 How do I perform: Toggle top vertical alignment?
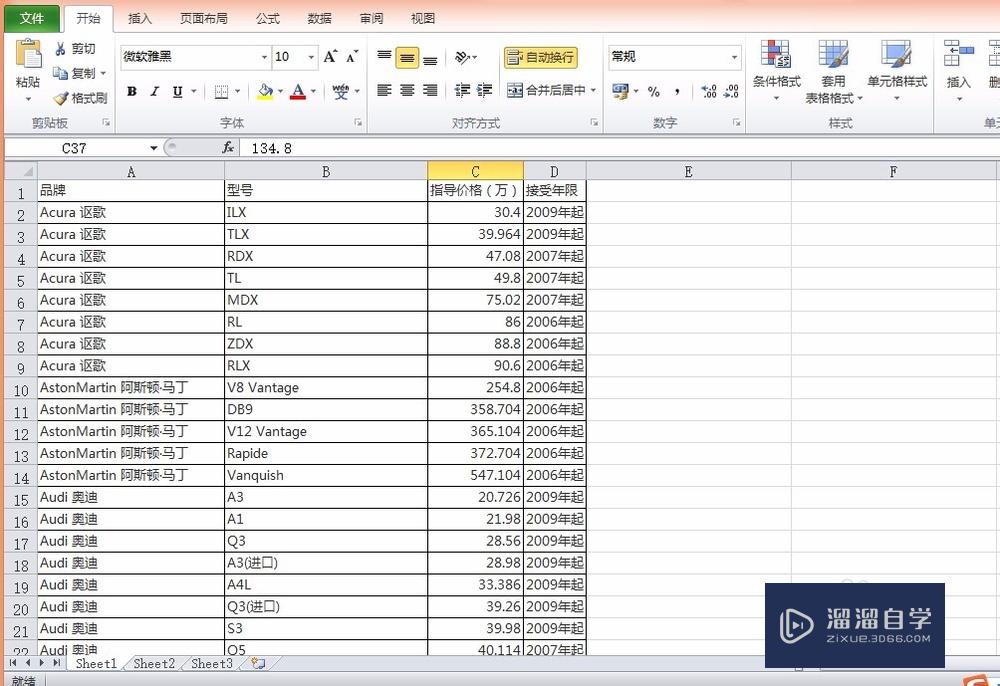tap(384, 57)
